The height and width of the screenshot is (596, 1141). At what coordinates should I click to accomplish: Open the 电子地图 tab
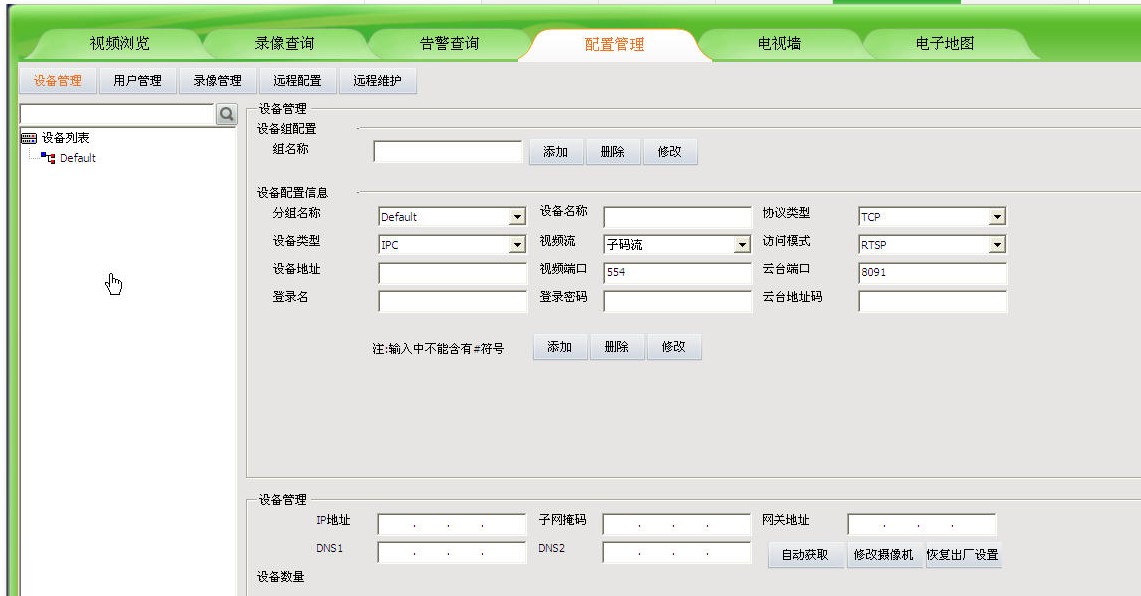[945, 44]
